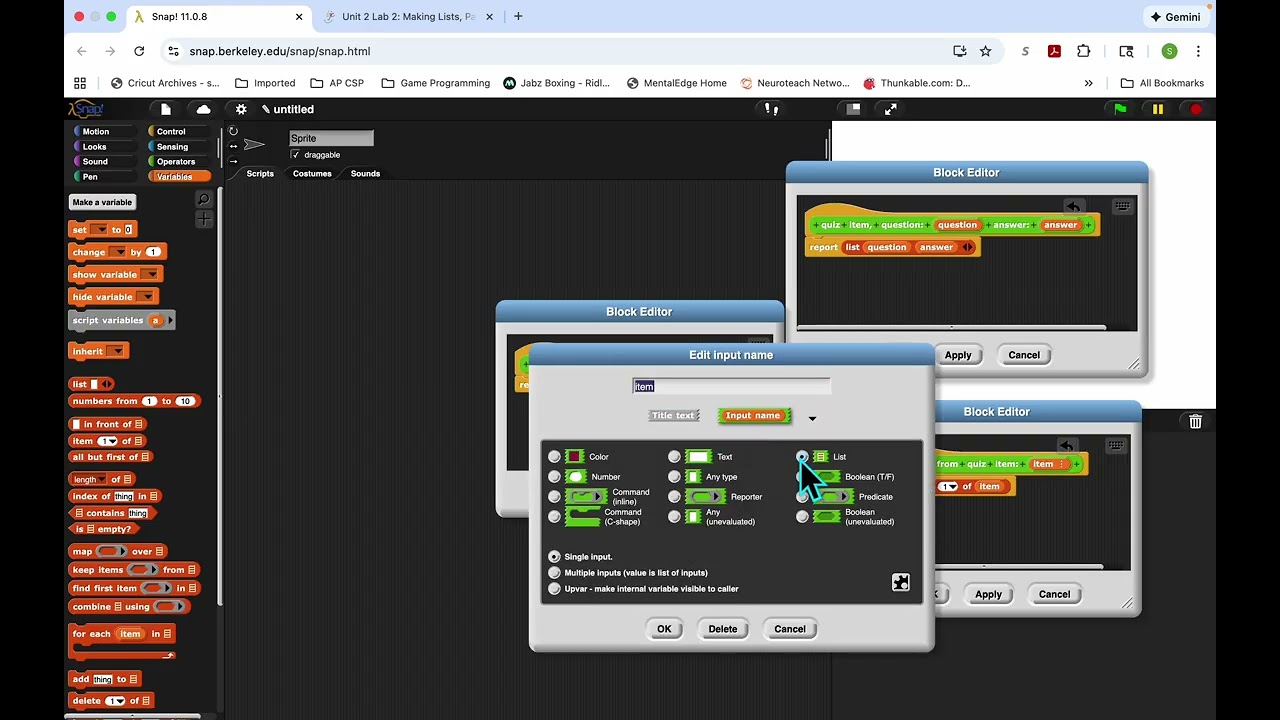Open variable dropdown in set block
Screen dimensions: 1280x720
(x=99, y=230)
